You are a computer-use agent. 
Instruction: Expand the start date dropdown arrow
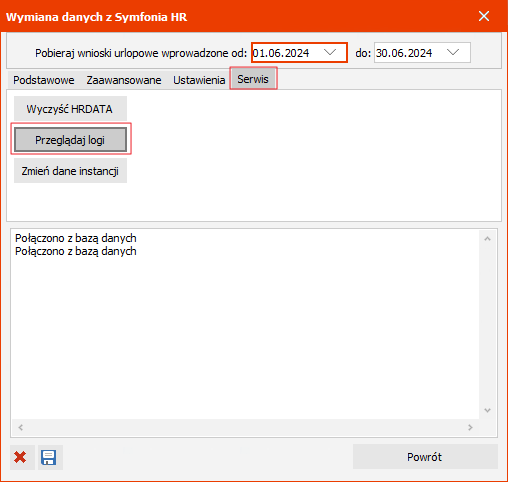[x=330, y=52]
